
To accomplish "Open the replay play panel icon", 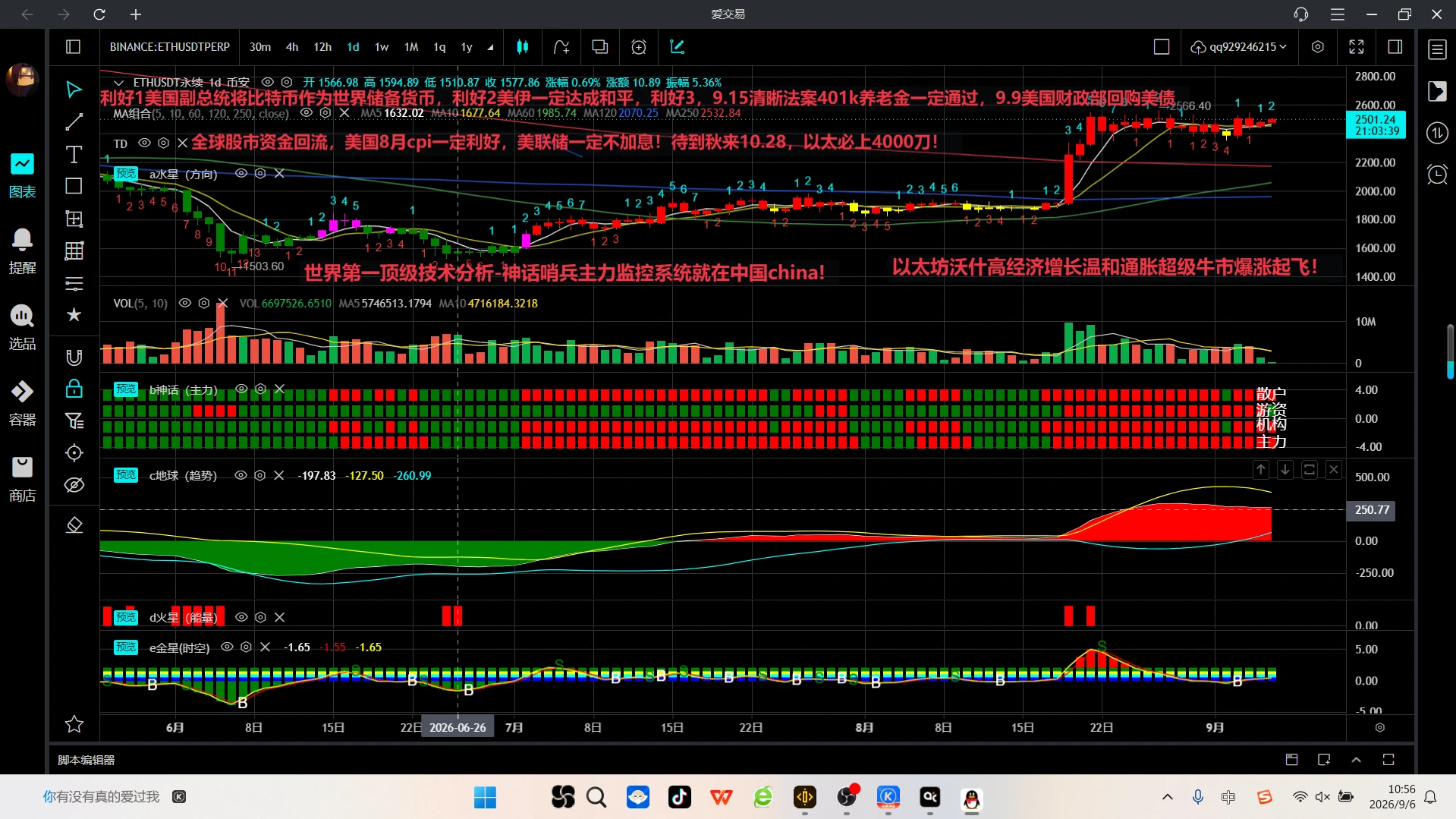I will pyautogui.click(x=1437, y=91).
